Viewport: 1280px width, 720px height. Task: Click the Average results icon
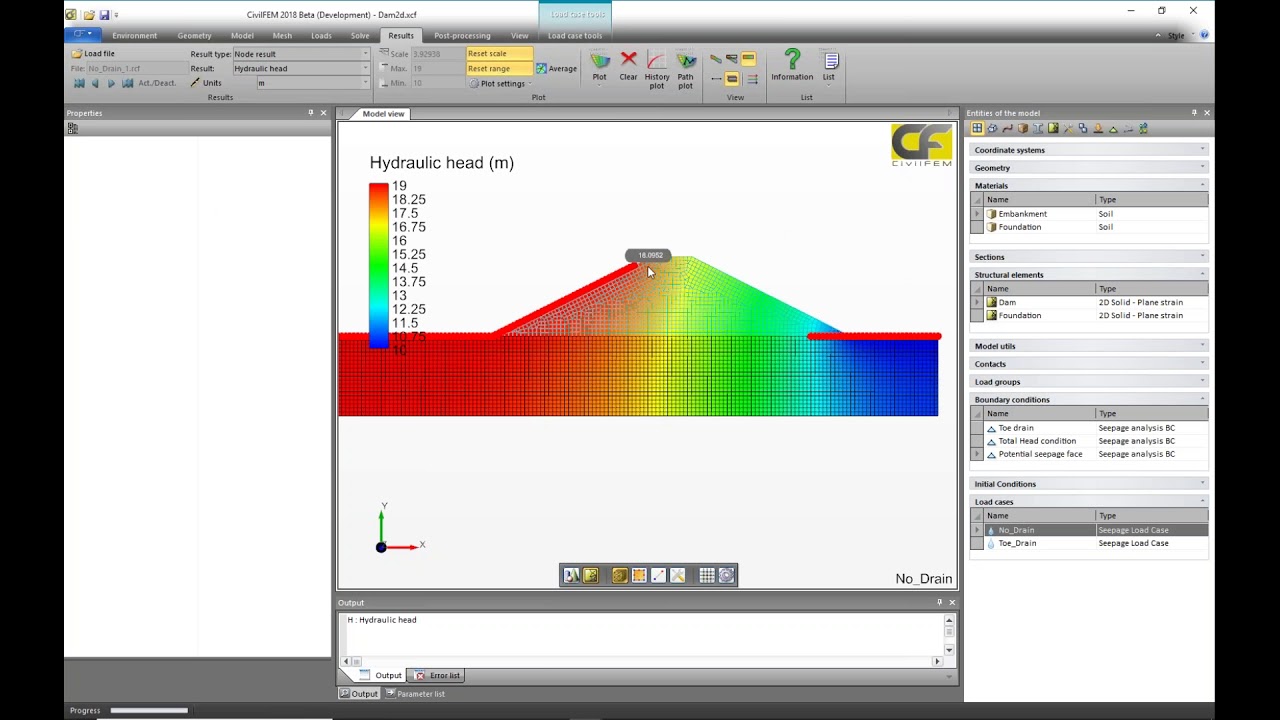(541, 69)
